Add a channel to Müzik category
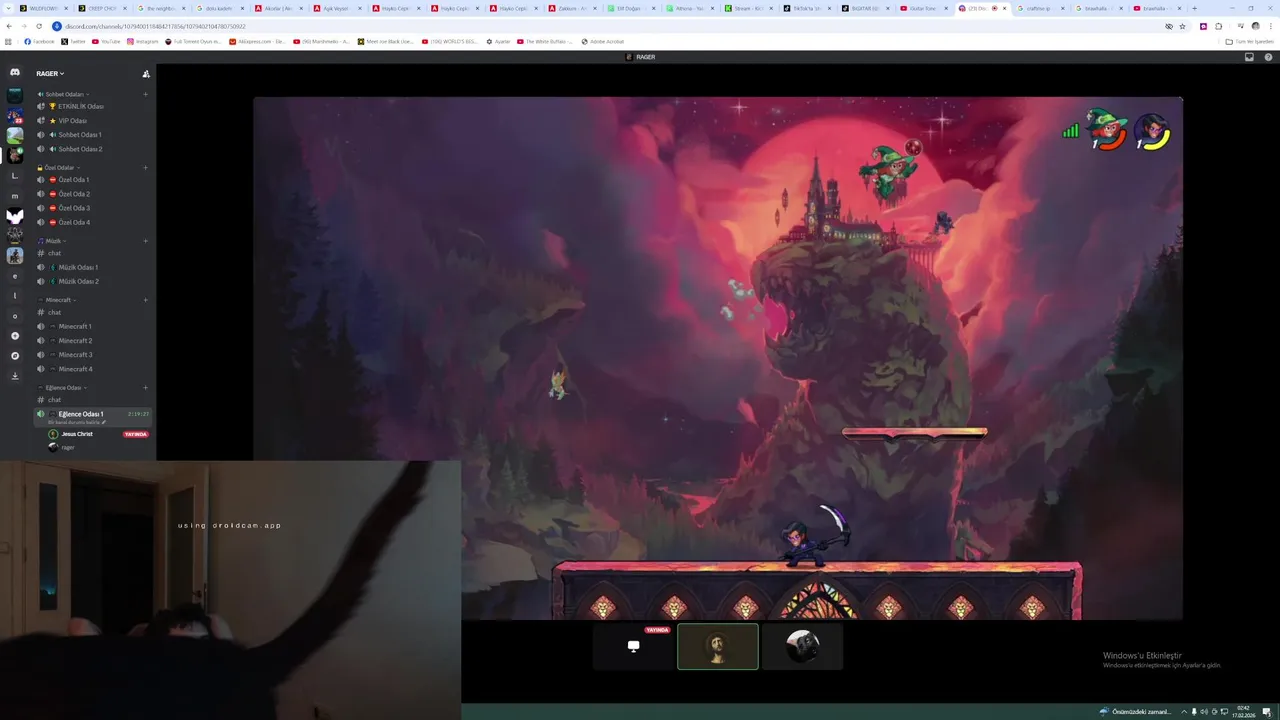Image resolution: width=1280 pixels, height=720 pixels. [145, 241]
